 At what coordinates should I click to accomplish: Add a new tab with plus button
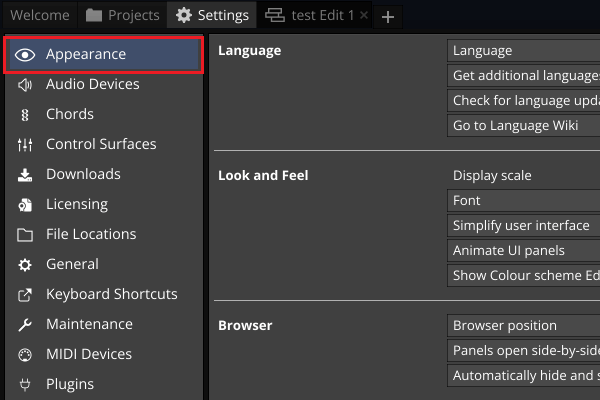tap(389, 16)
